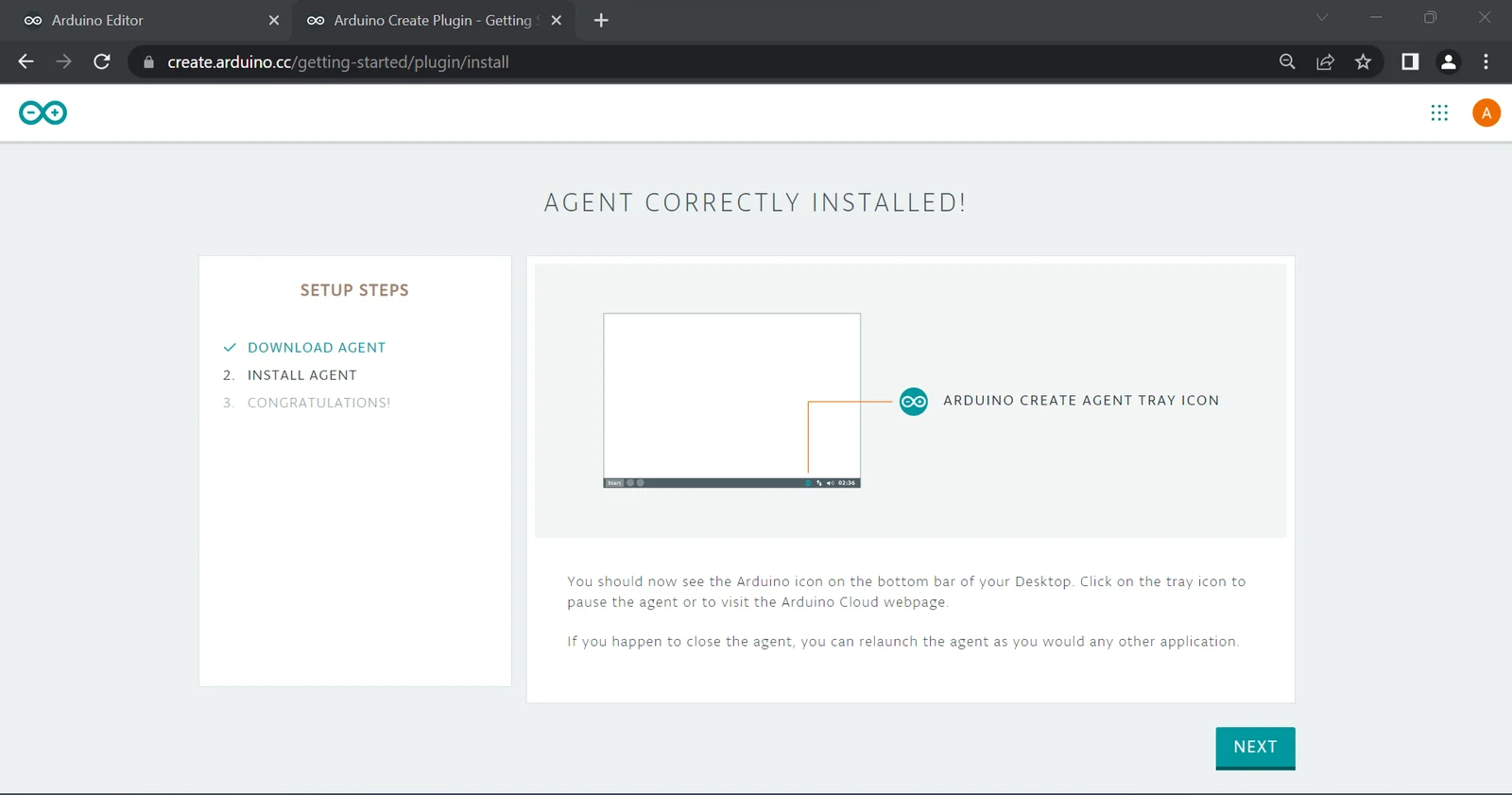1512x795 pixels.
Task: Open a new browser tab
Action: coord(601,20)
